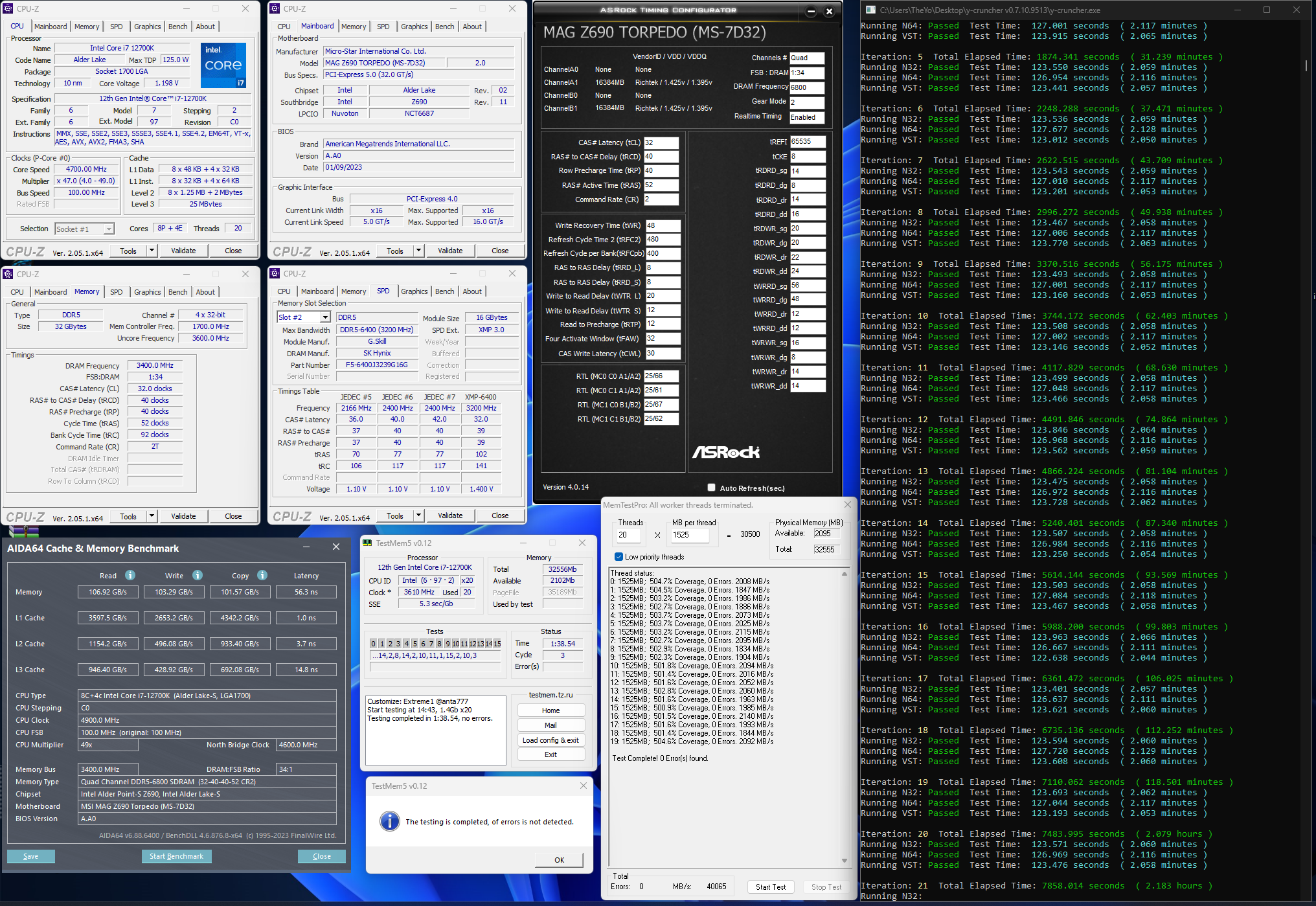The width and height of the screenshot is (1316, 906).
Task: Click the TestMem5 title bar icon
Action: point(368,543)
